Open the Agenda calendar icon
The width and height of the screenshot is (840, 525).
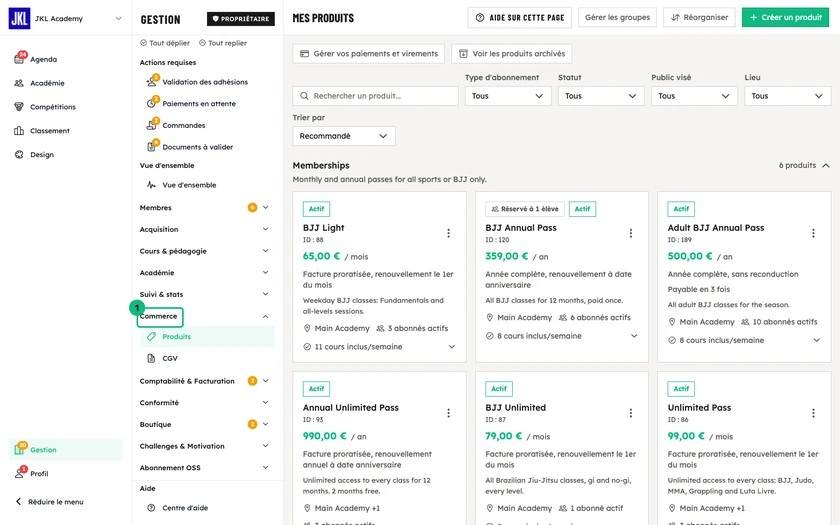point(19,59)
